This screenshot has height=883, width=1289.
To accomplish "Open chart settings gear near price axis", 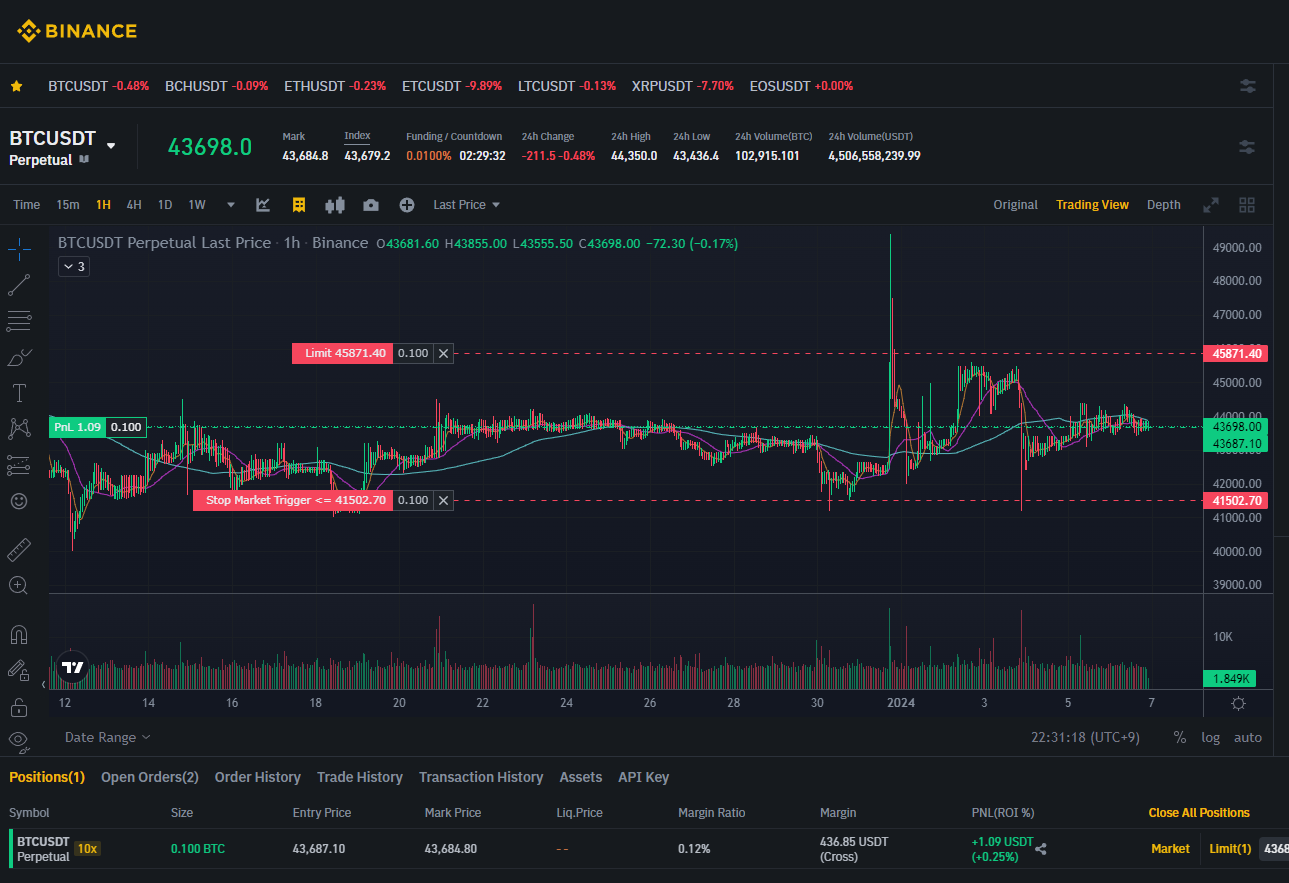I will (1238, 704).
